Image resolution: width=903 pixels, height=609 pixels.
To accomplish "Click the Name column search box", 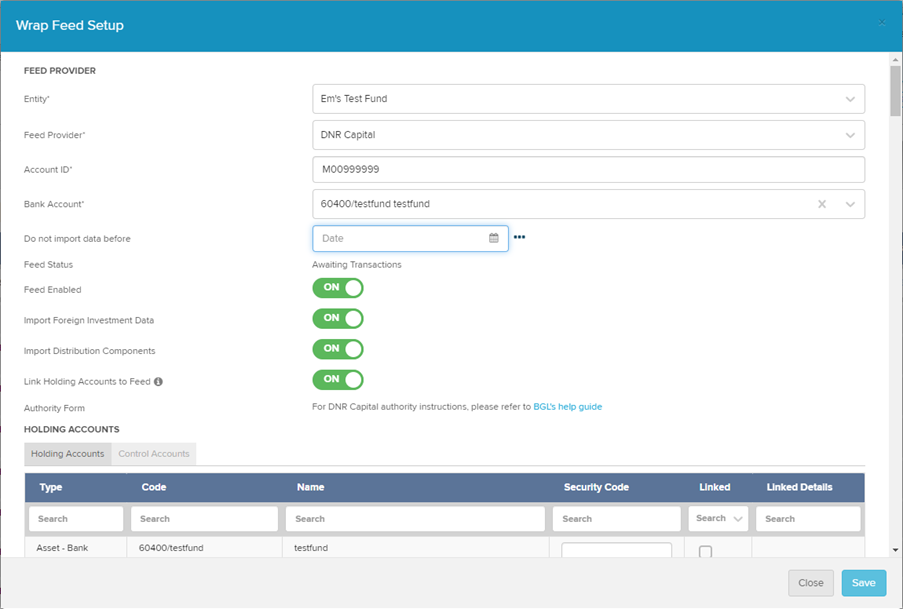I will pyautogui.click(x=415, y=519).
